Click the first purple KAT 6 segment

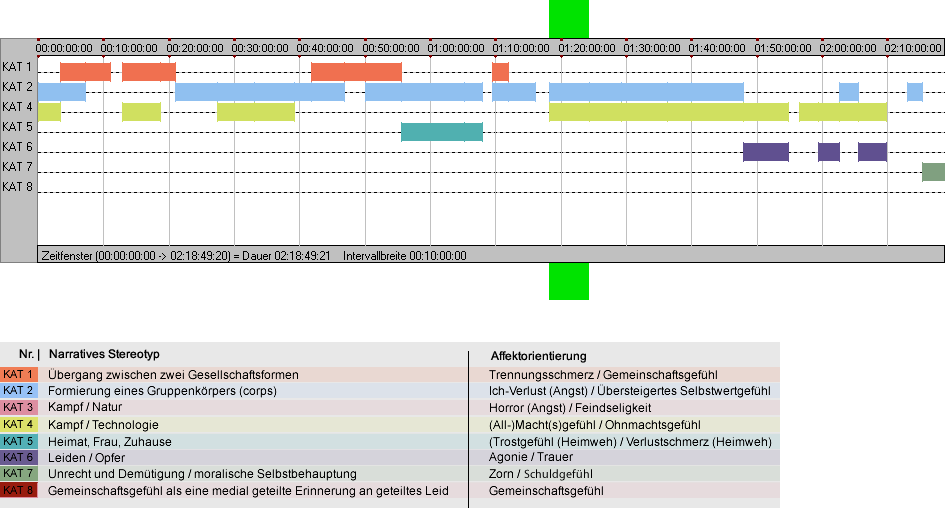tap(766, 152)
